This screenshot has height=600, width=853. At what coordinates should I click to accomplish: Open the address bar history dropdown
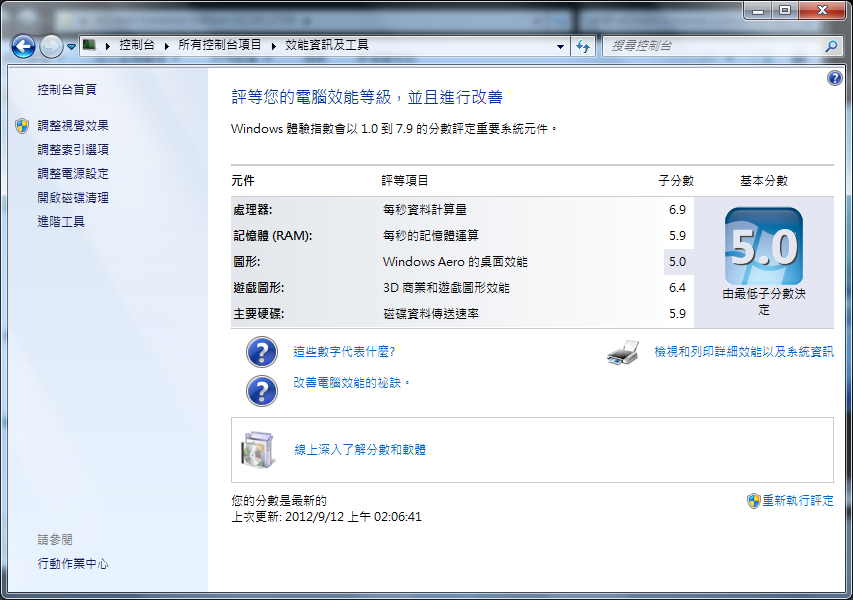pyautogui.click(x=560, y=47)
